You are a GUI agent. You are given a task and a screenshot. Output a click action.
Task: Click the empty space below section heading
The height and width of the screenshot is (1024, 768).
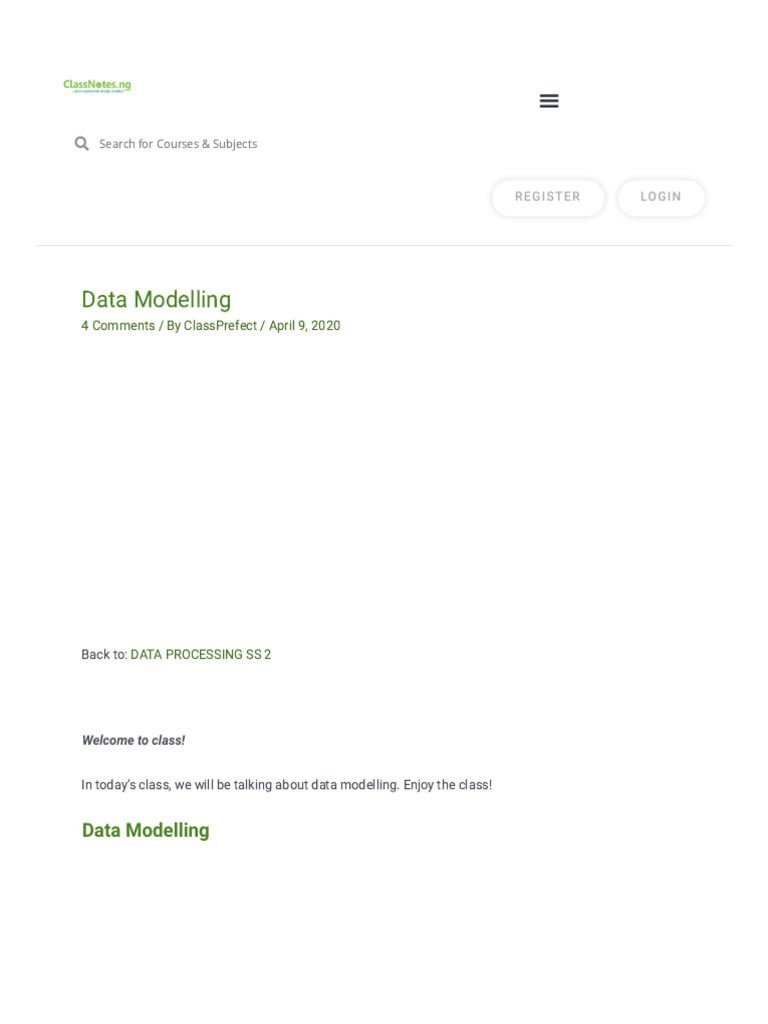pyautogui.click(x=384, y=930)
